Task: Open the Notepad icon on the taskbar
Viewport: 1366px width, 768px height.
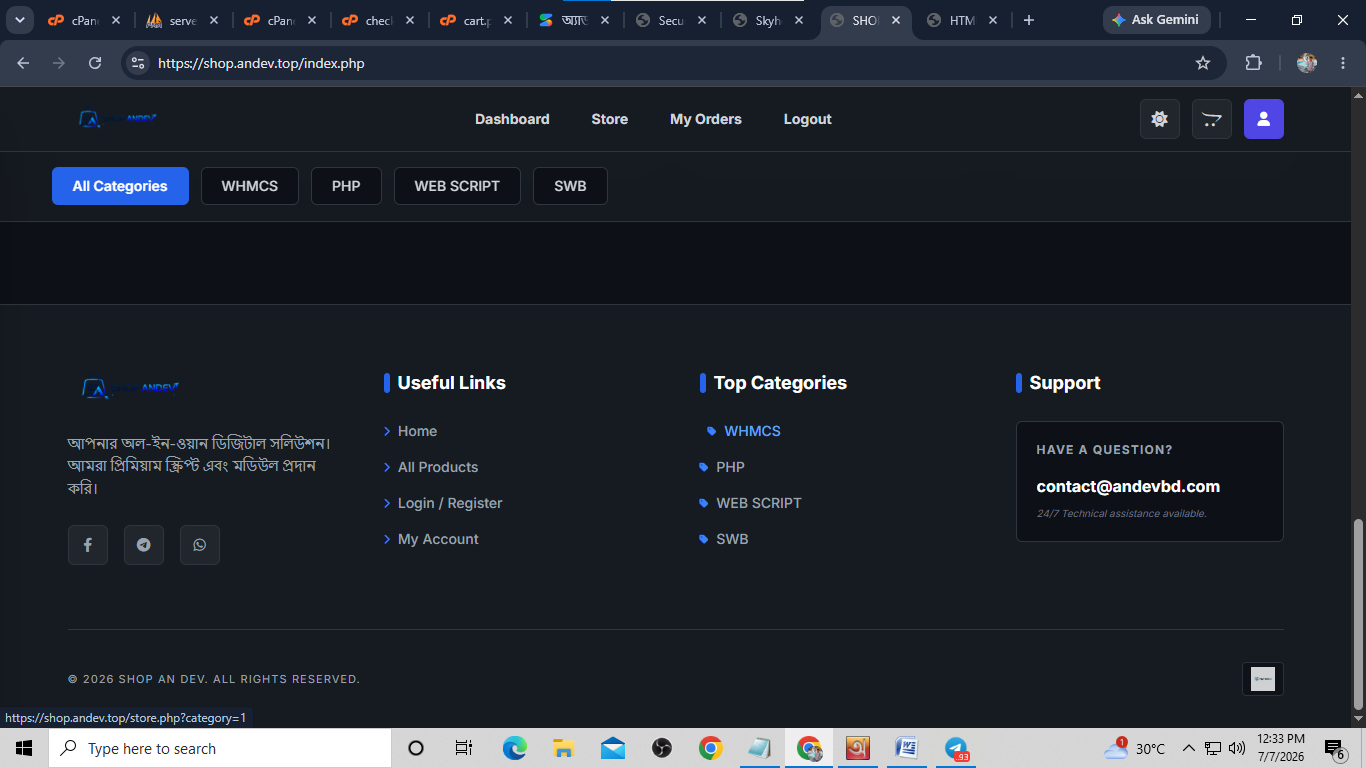Action: (760, 748)
